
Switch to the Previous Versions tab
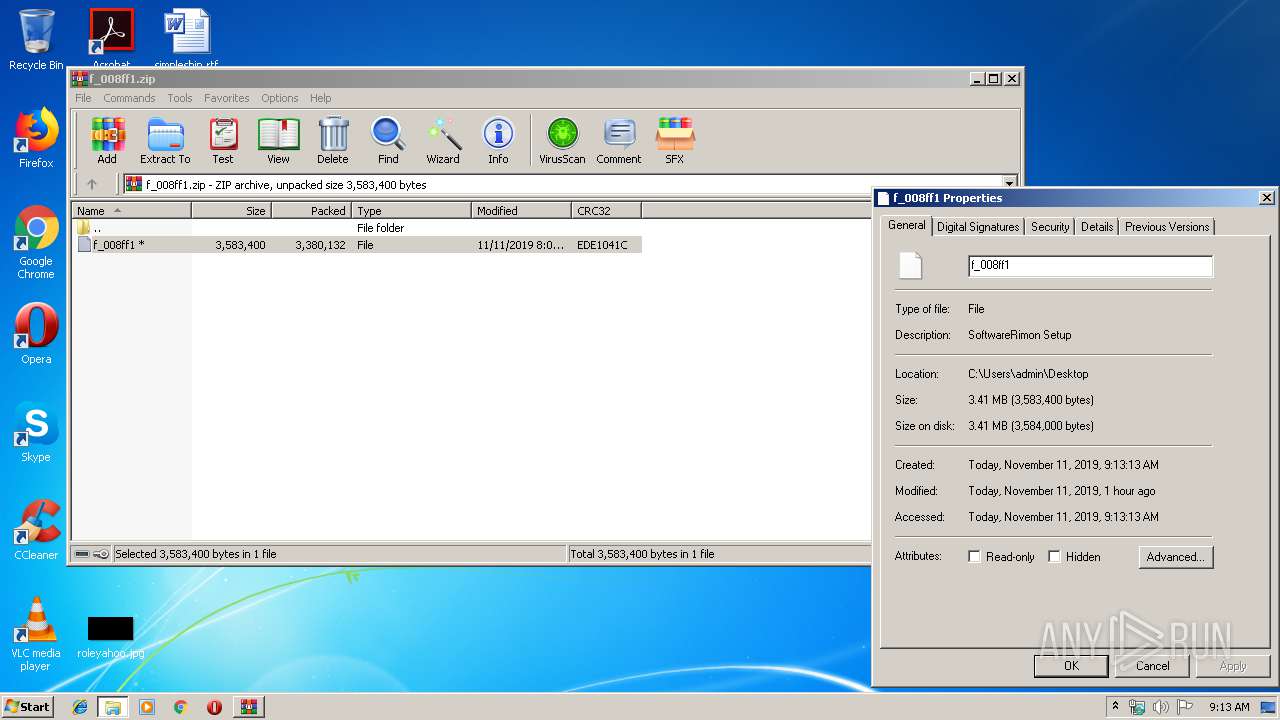[1167, 227]
